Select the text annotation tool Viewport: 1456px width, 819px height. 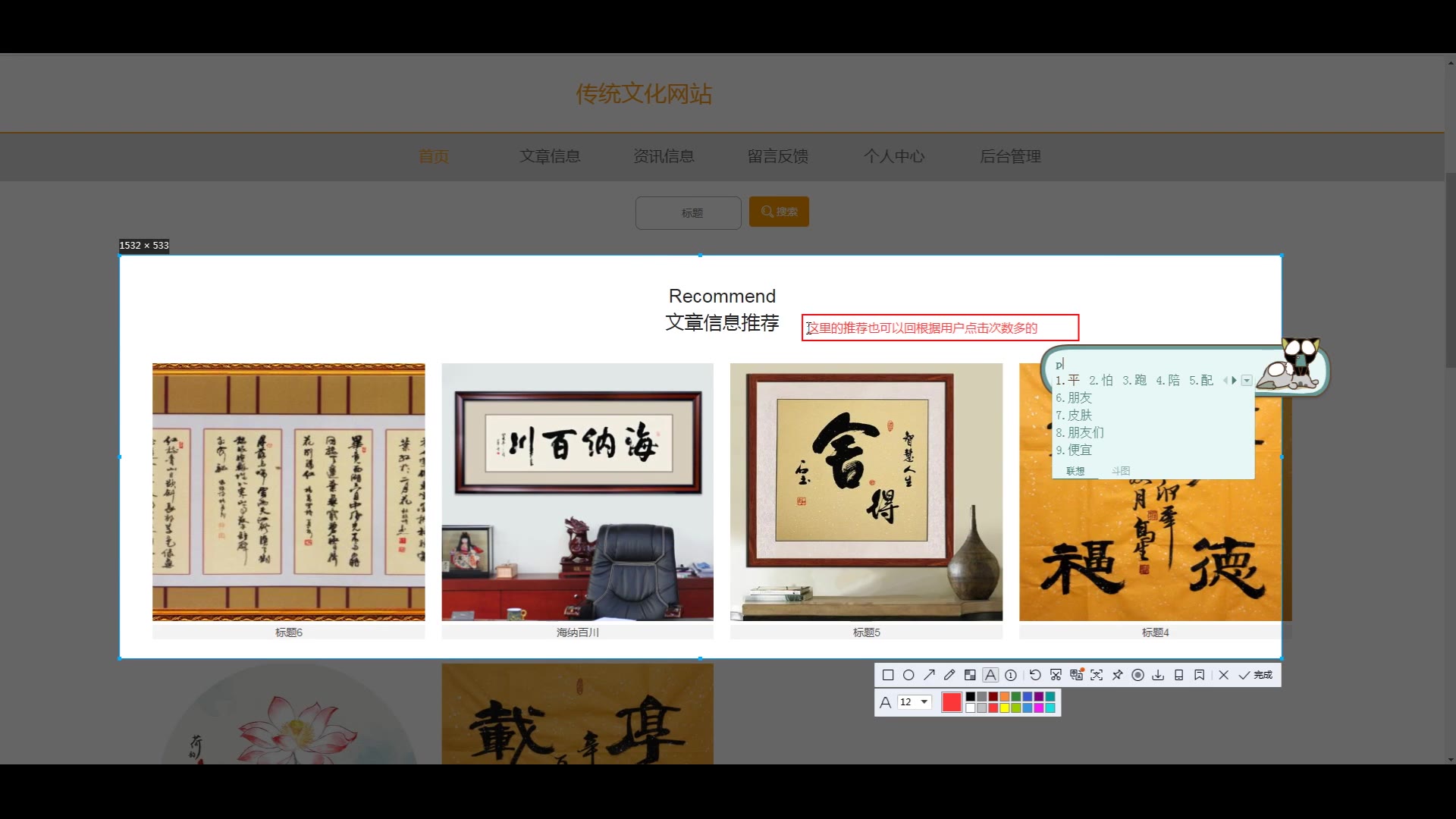[990, 675]
